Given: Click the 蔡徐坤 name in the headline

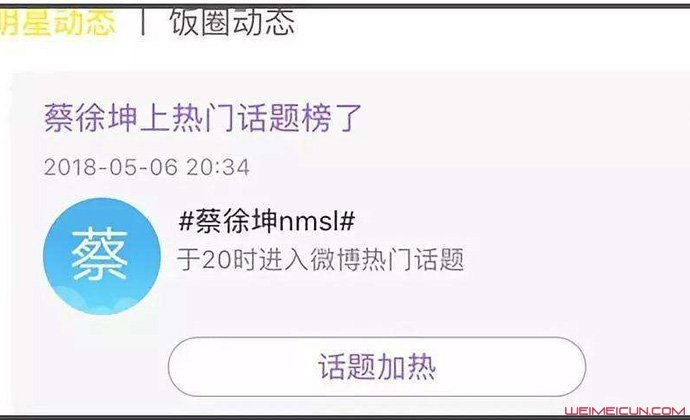Looking at the screenshot, I should point(90,118).
